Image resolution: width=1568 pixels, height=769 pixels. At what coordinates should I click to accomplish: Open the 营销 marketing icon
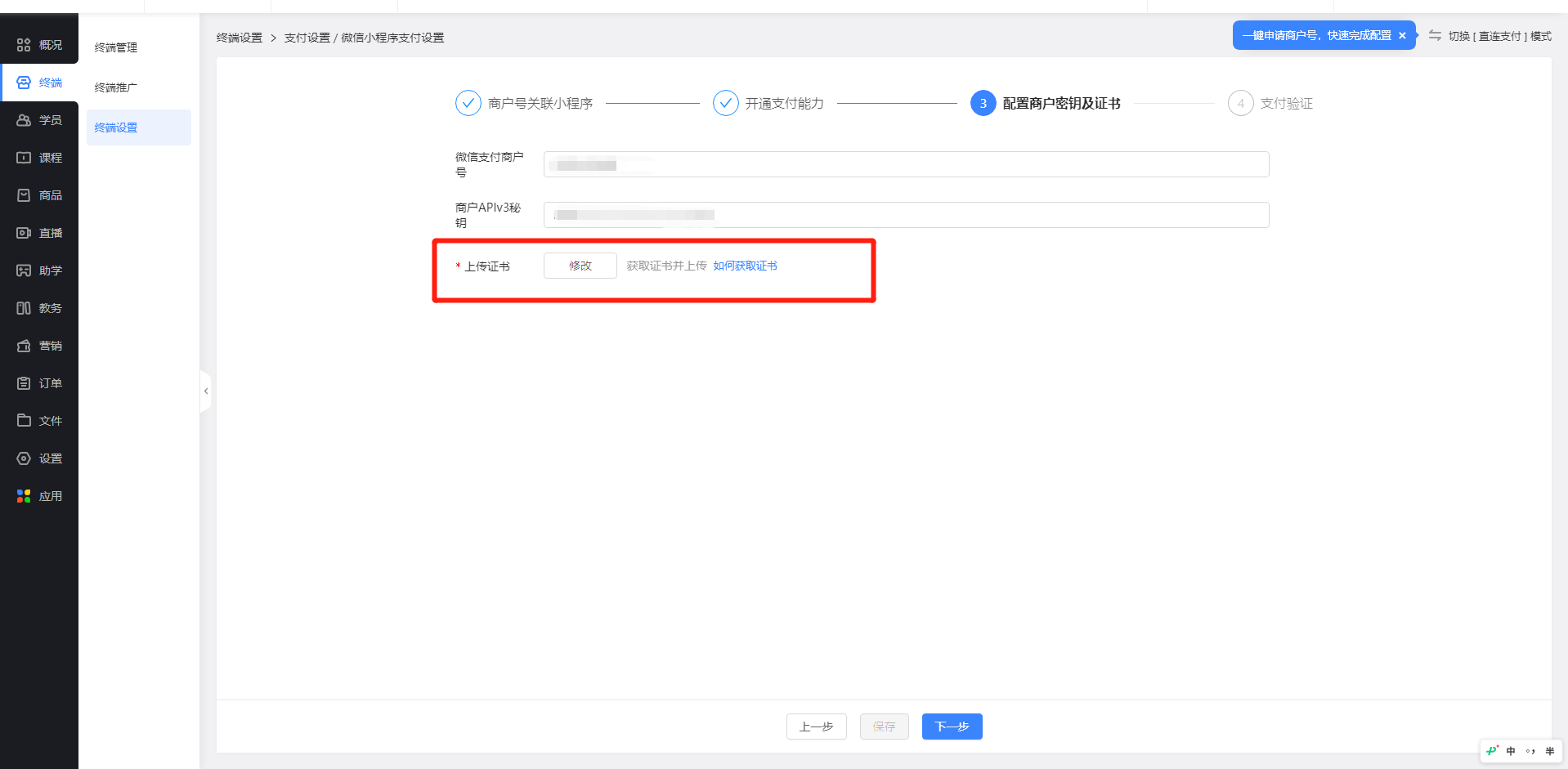(x=24, y=346)
